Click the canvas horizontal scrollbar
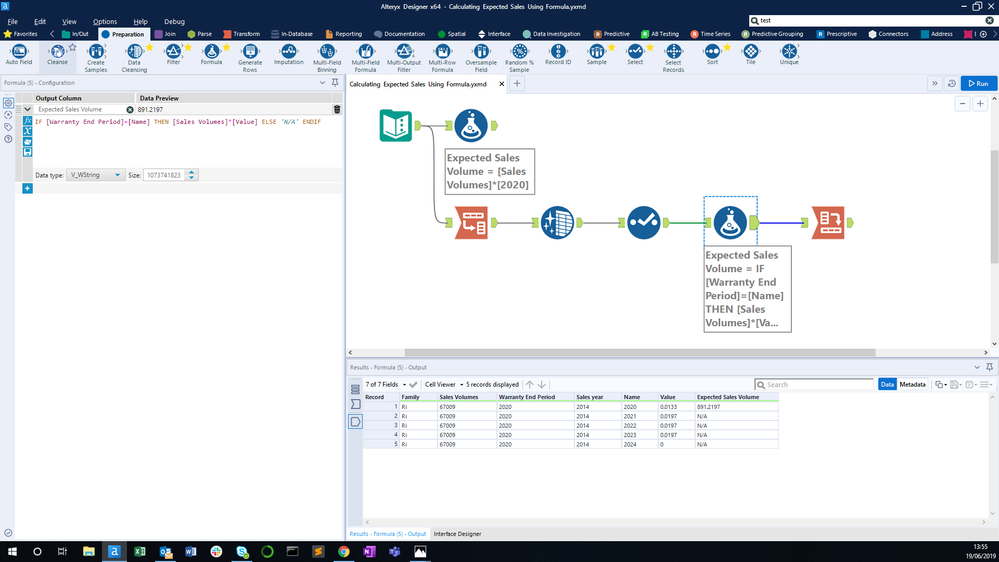This screenshot has height=562, width=999. pyautogui.click(x=640, y=352)
